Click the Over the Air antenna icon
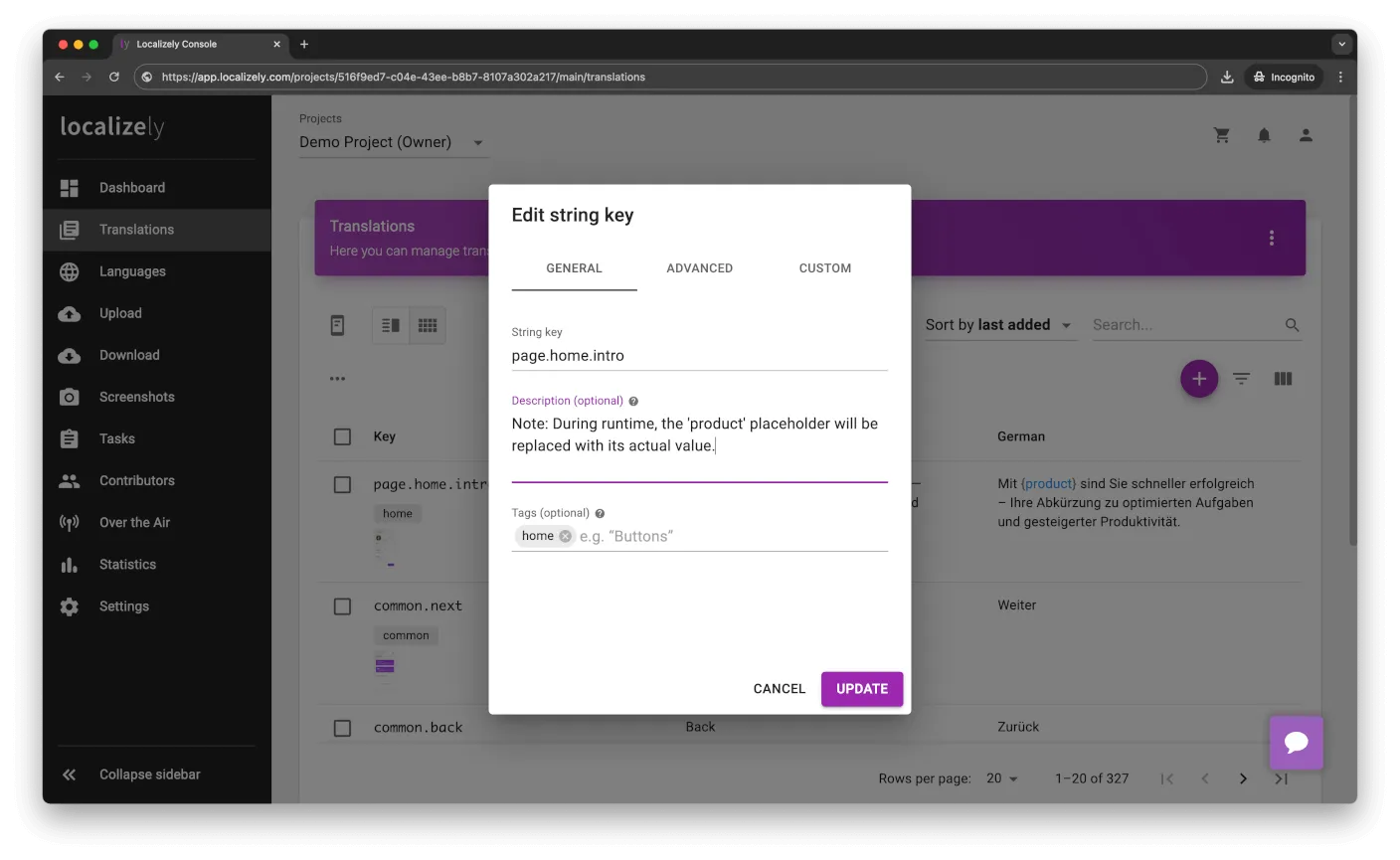This screenshot has height=860, width=1400. [x=69, y=522]
